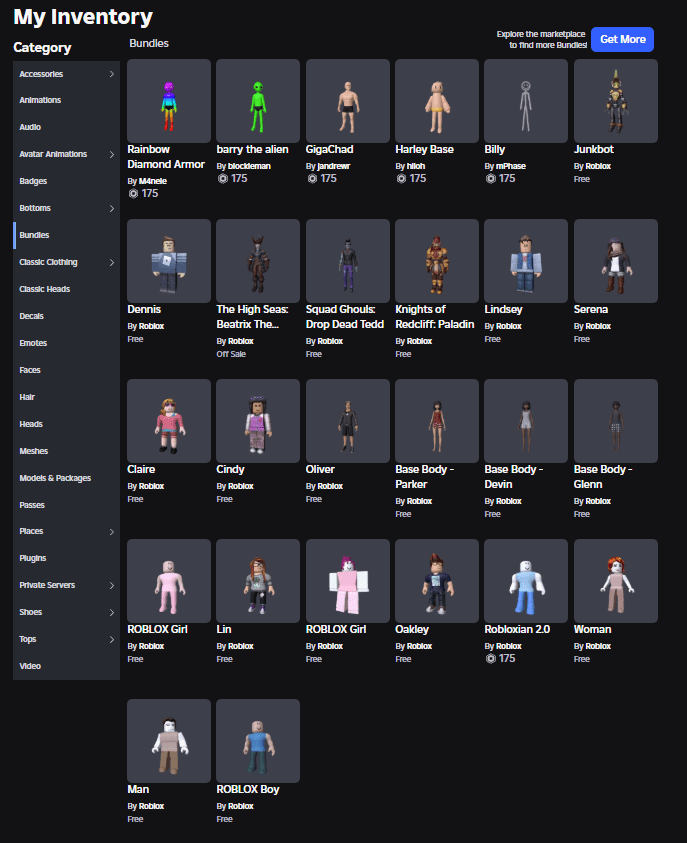The height and width of the screenshot is (843, 687).
Task: Select the Classic Heads category
Action: (67, 289)
